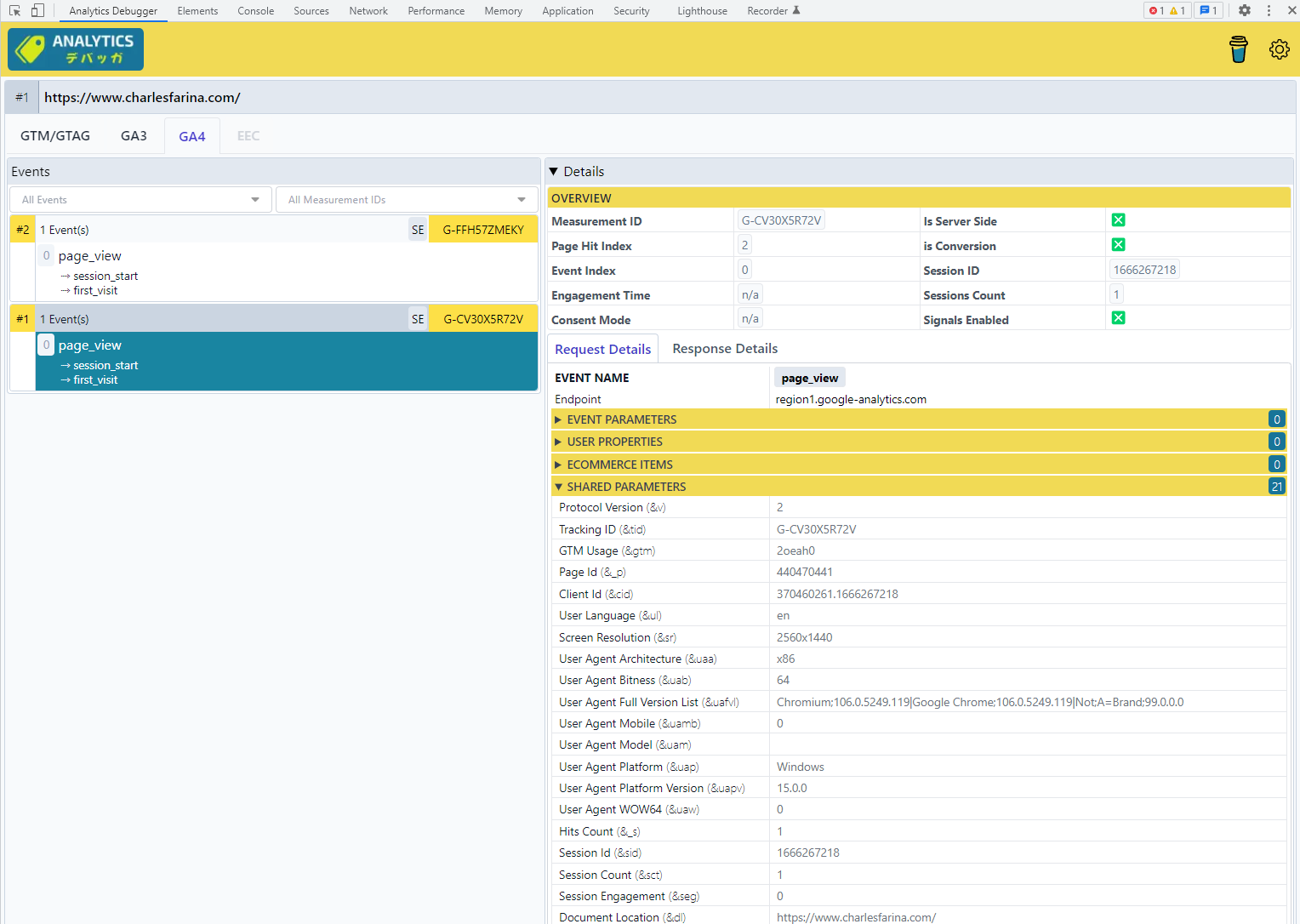The image size is (1300, 924).
Task: Open the Response Details tab
Action: tap(725, 349)
